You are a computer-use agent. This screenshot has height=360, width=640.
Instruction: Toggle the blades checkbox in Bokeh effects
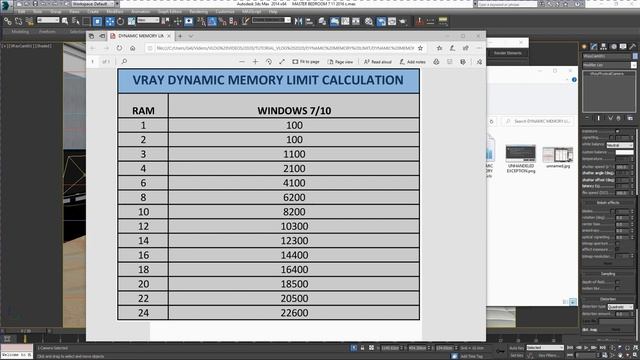coord(612,211)
